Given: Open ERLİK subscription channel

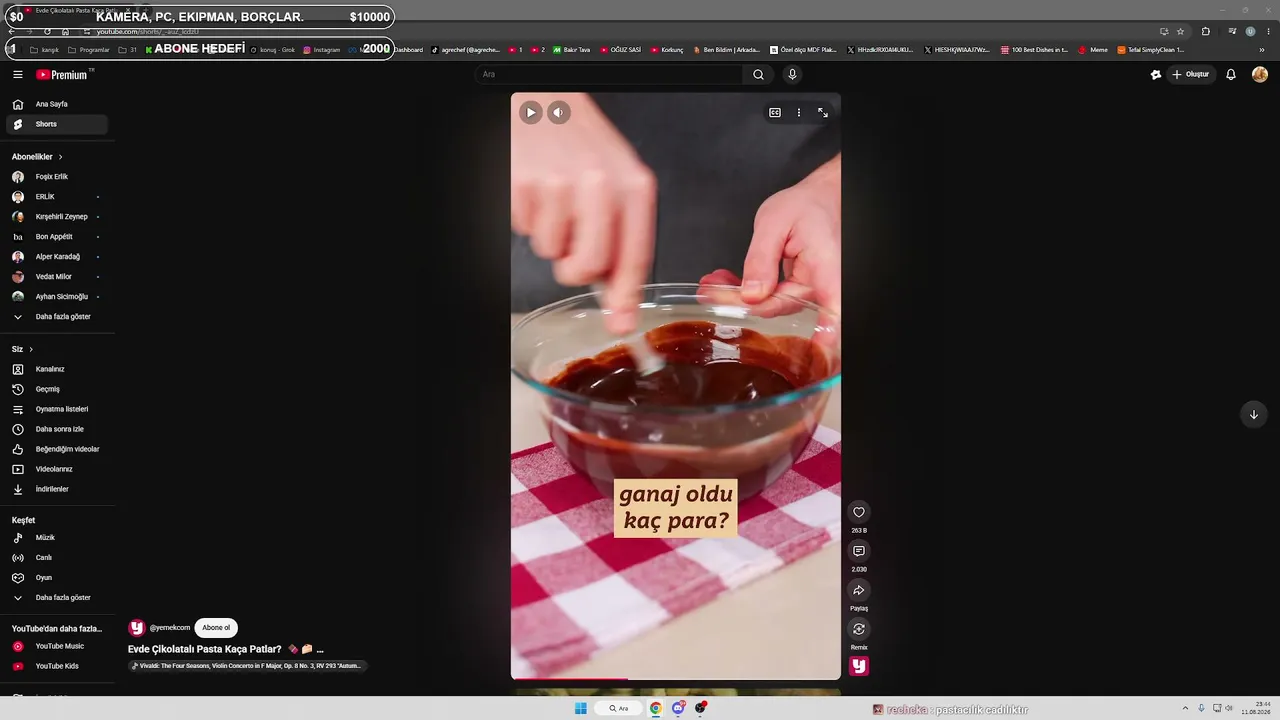Looking at the screenshot, I should point(58,197).
